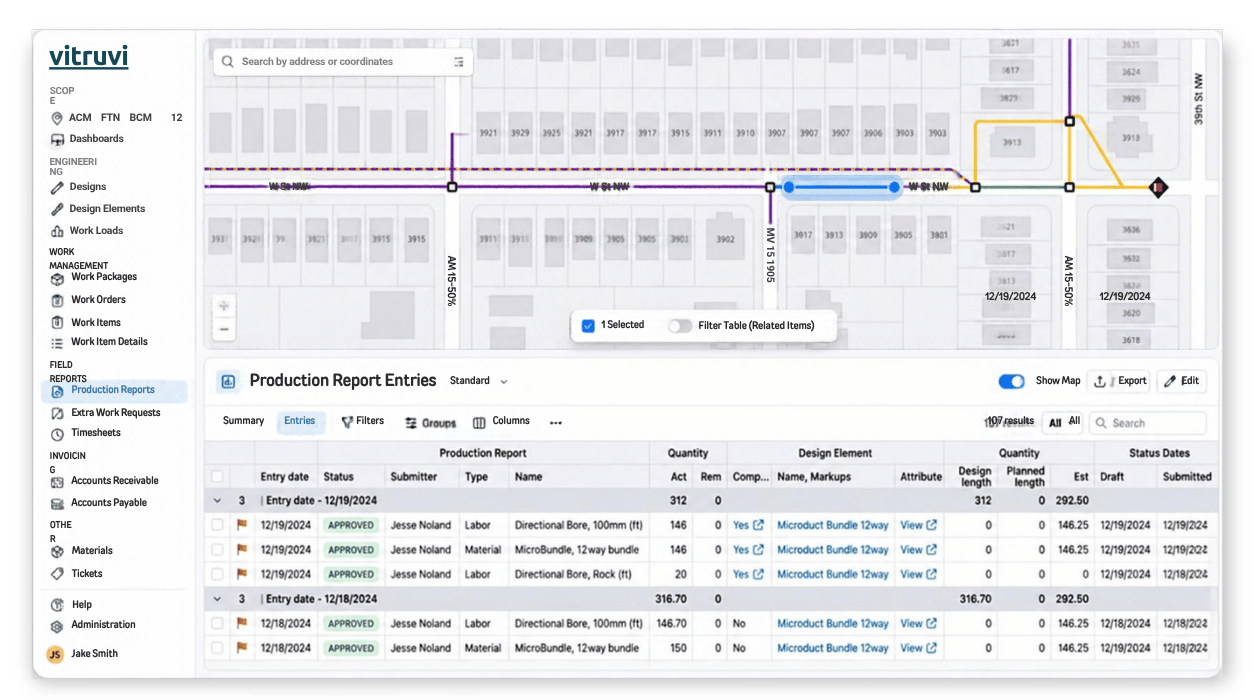This screenshot has height=700, width=1260.
Task: Uncheck the 1 Selected checkbox
Action: click(x=588, y=326)
